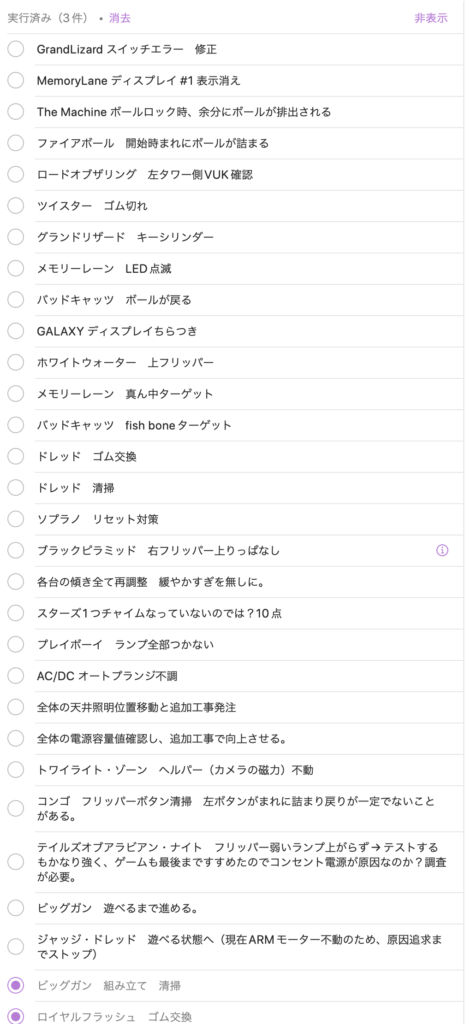Check off ドレッド 清掃 task

(16, 488)
